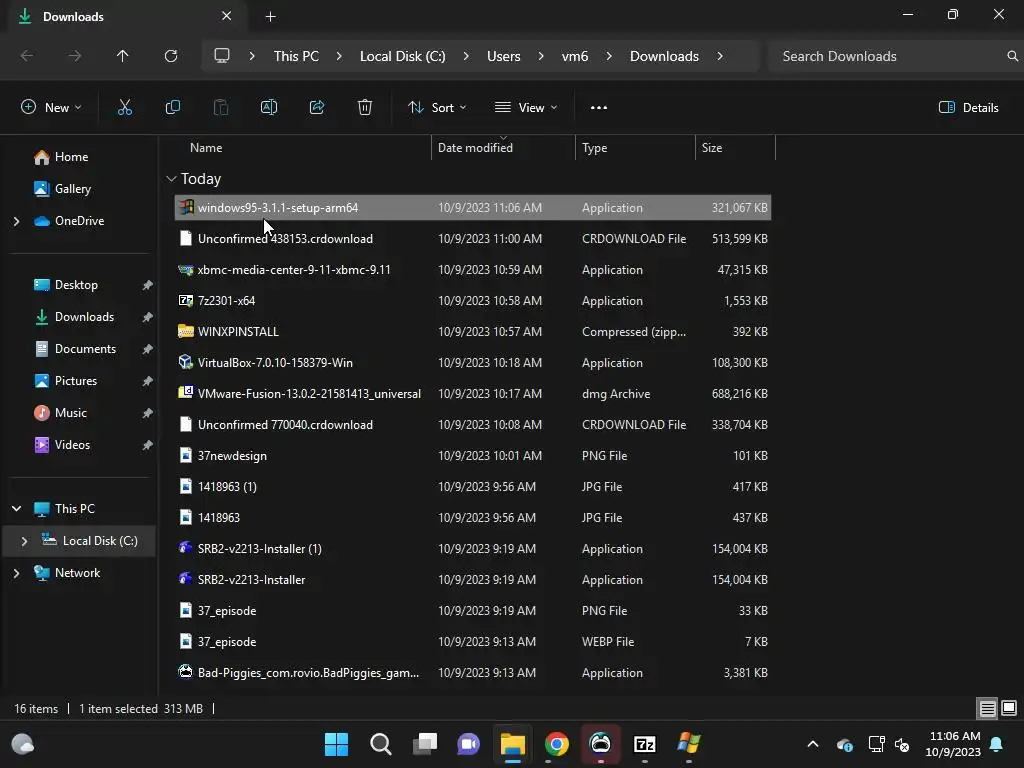
Task: Open the new tab plus button
Action: (270, 16)
